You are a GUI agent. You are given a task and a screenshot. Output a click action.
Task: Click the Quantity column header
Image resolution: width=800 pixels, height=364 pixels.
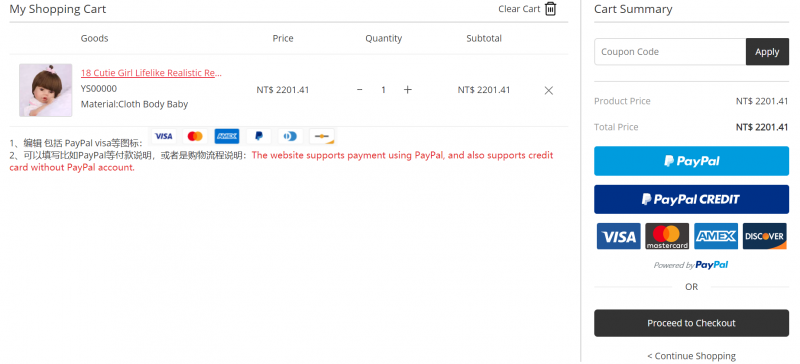(x=383, y=38)
